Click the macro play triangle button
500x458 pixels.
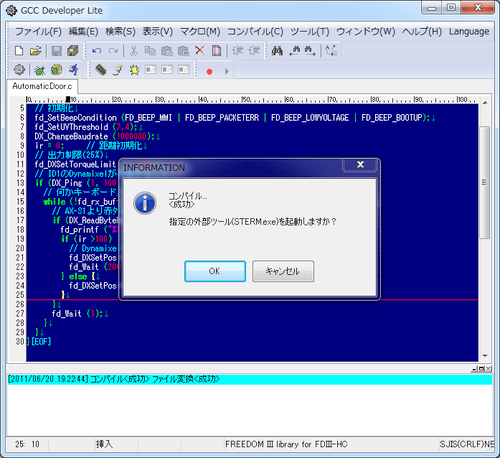pos(227,71)
